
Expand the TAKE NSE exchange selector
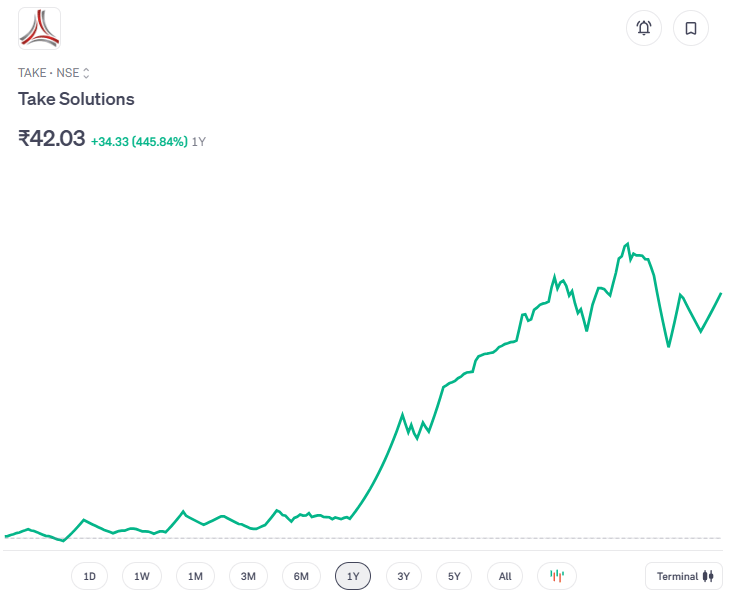point(54,73)
